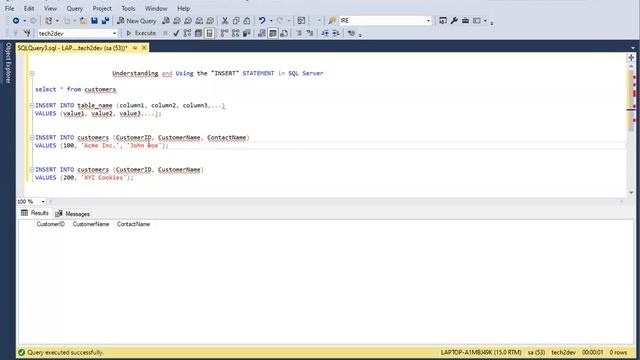Screen dimensions: 640x360
Task: Click the Paste clipboard icon
Action: click(x=247, y=20)
